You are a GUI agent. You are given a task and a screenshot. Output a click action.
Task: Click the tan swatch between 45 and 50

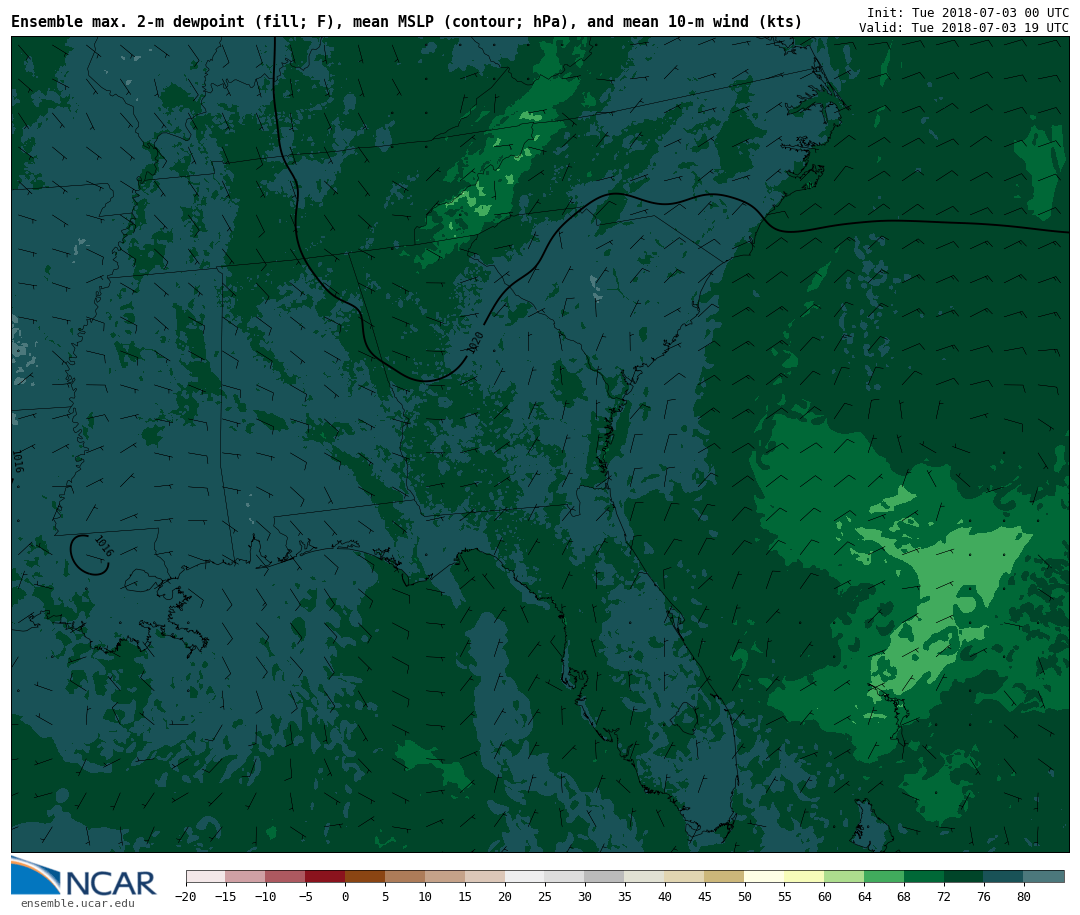[x=724, y=876]
